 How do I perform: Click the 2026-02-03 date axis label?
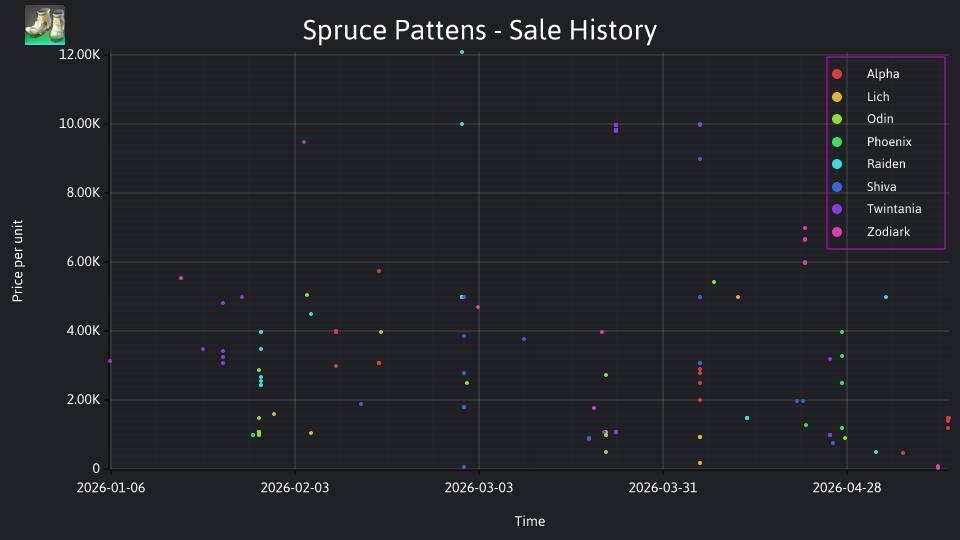click(294, 488)
